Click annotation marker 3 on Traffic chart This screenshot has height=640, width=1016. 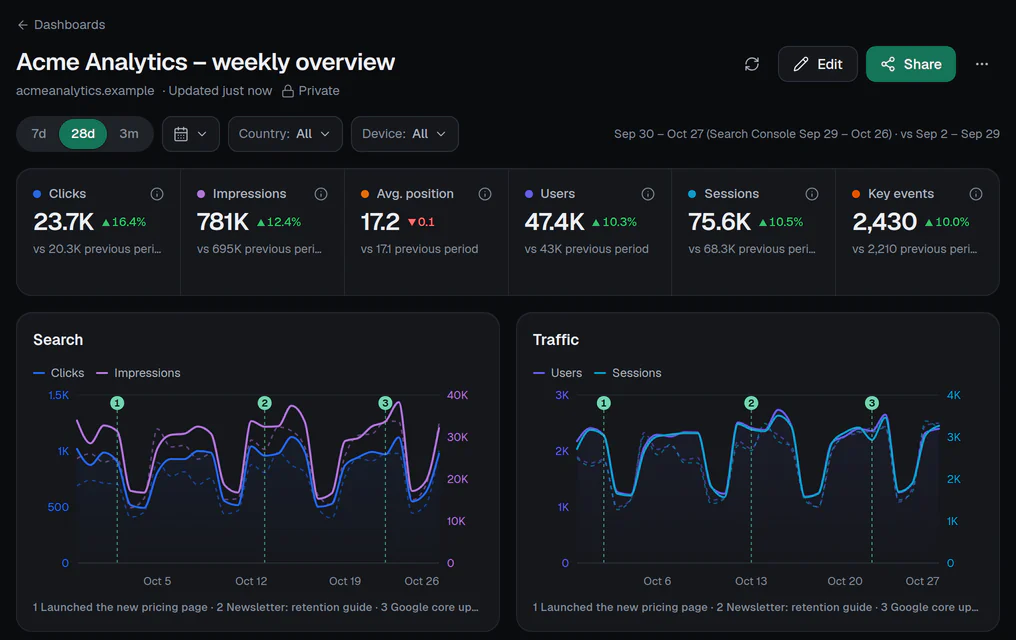coord(872,403)
